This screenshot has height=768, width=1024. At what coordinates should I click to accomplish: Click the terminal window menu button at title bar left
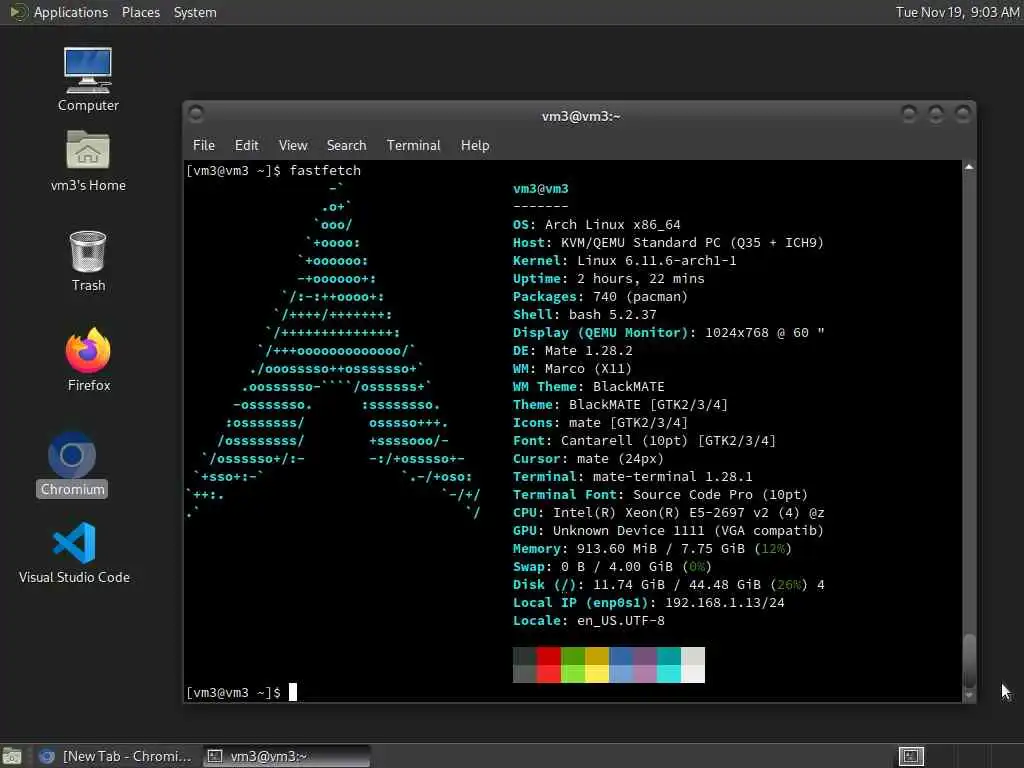pos(195,114)
